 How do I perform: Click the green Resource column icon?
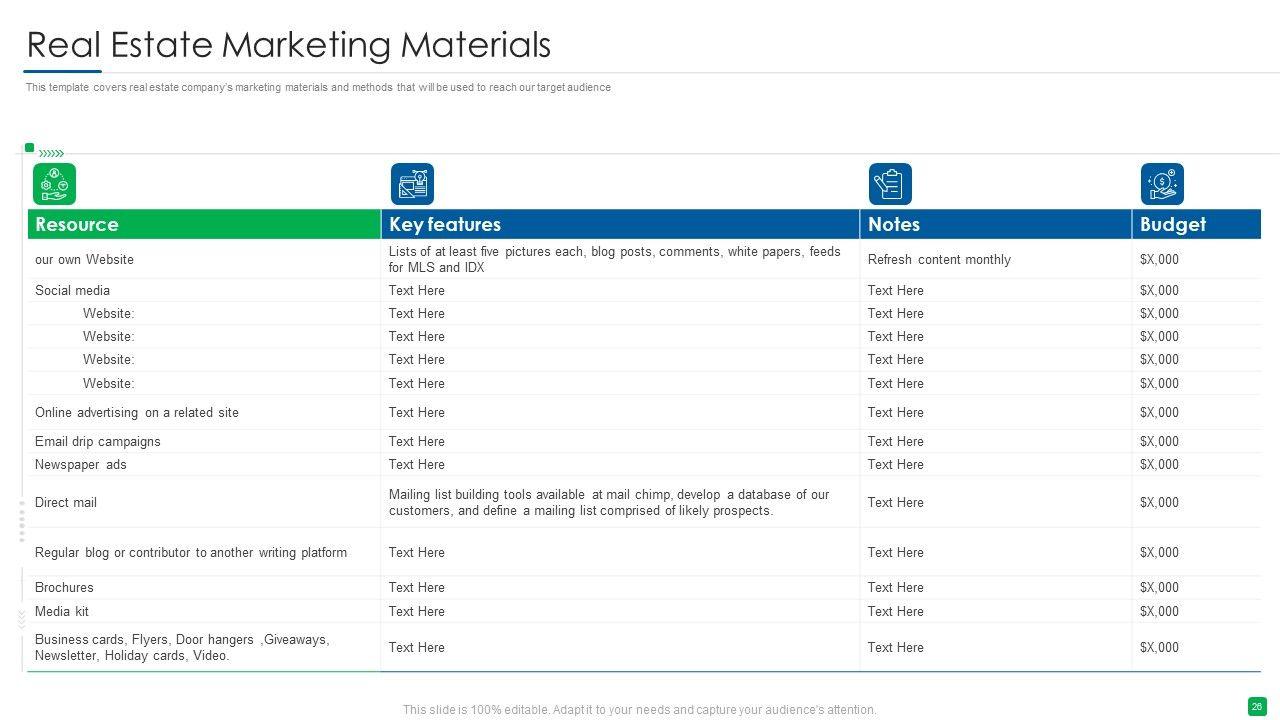tap(54, 184)
